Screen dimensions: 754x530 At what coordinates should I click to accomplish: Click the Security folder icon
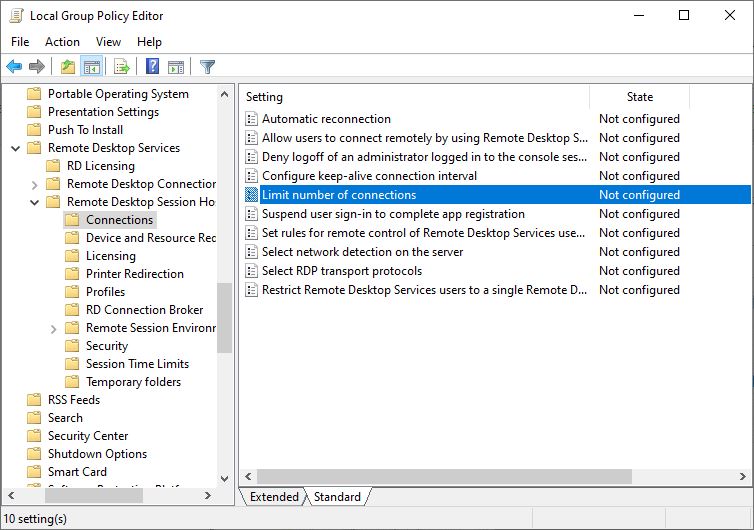pos(72,346)
